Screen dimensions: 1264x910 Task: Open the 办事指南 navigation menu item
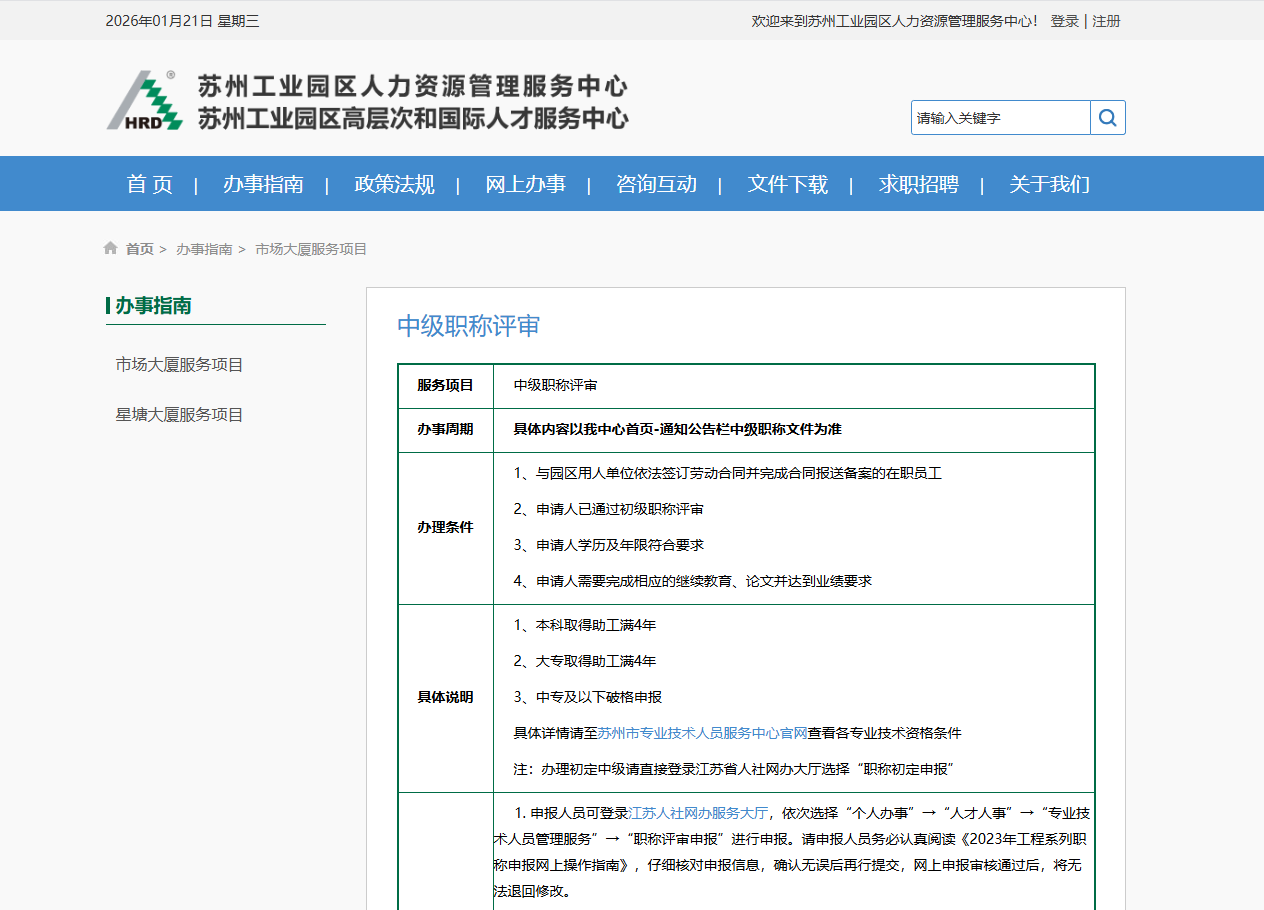coord(263,184)
